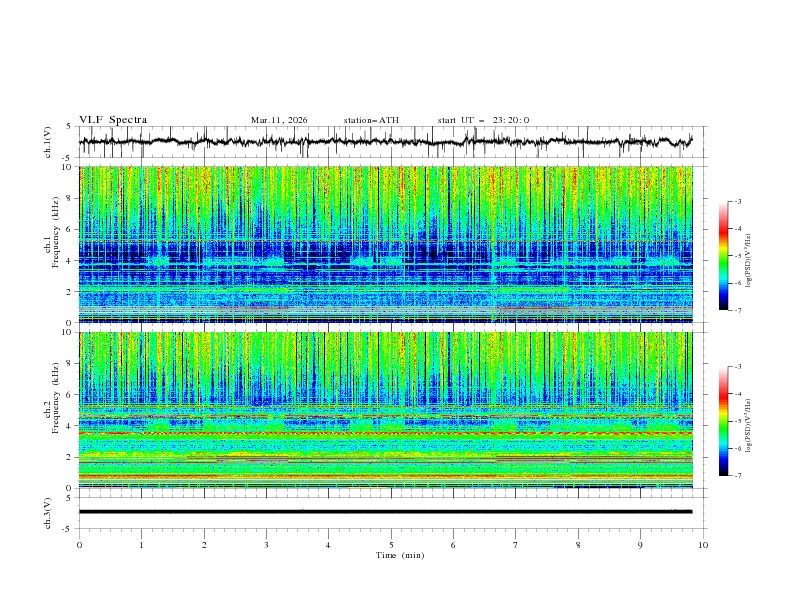Click the "-7" tick on ch.2 color bar
The image size is (792, 612).
click(x=737, y=475)
